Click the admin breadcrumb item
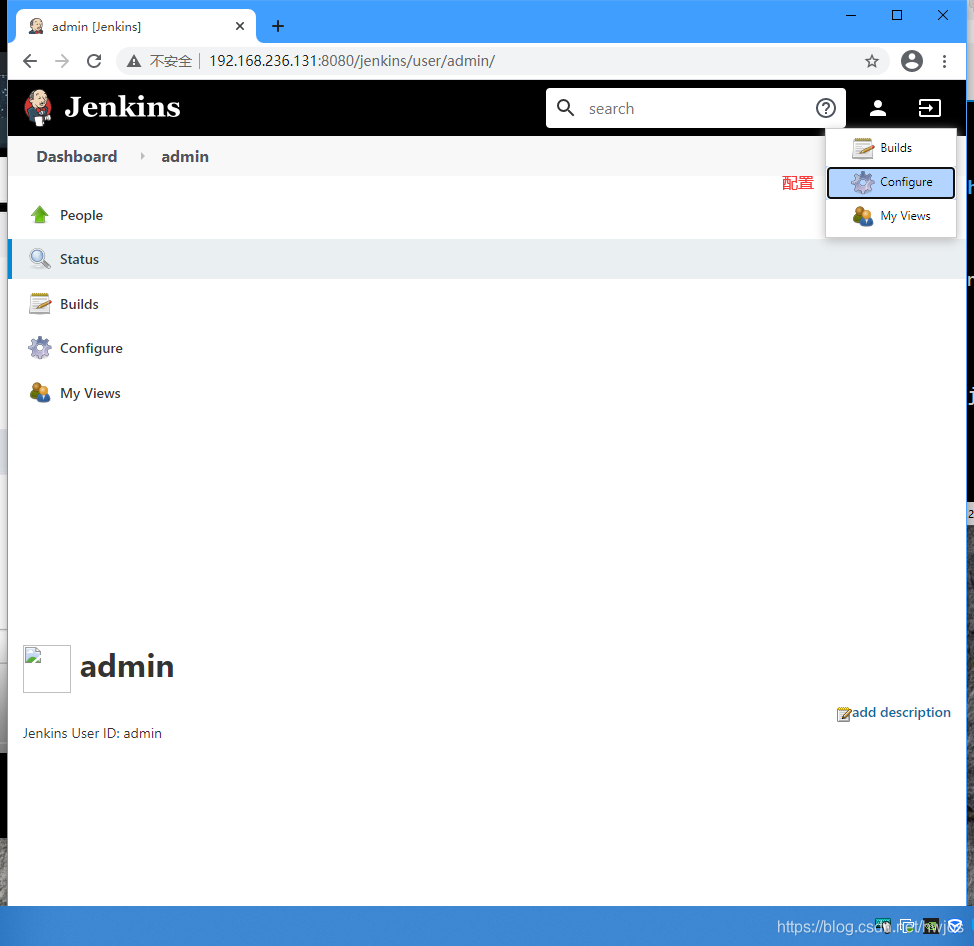 click(x=184, y=157)
